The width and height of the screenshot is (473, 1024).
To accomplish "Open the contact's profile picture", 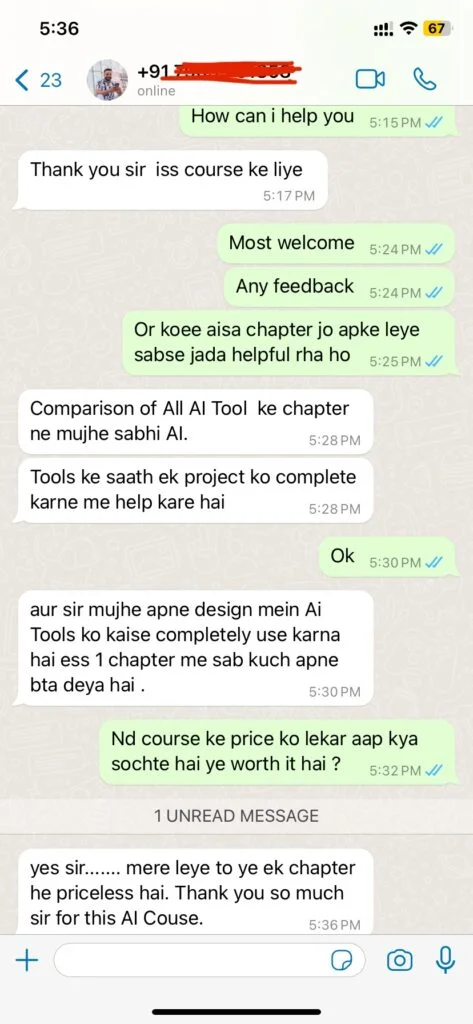I will click(107, 80).
